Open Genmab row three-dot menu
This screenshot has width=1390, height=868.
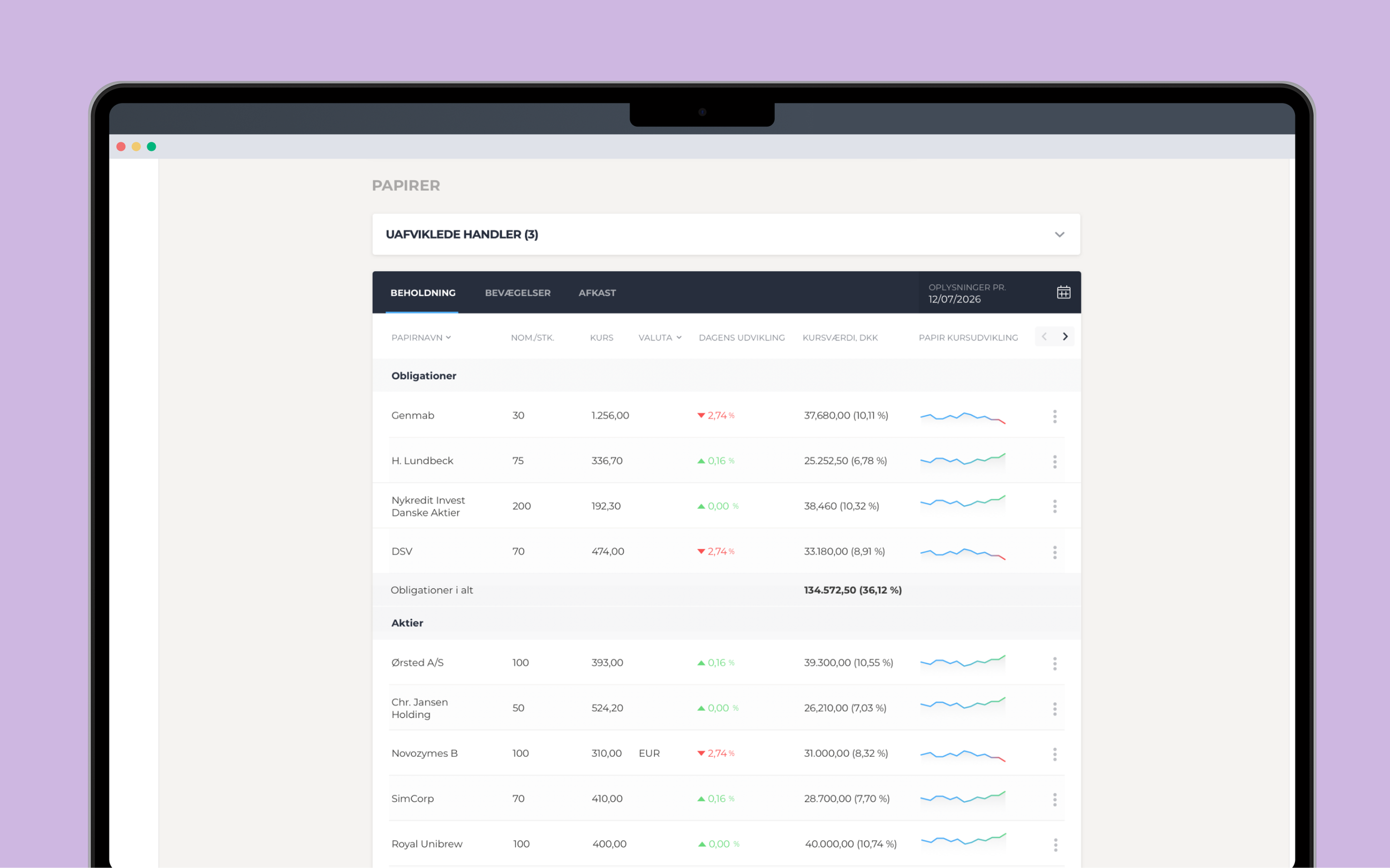(x=1054, y=416)
